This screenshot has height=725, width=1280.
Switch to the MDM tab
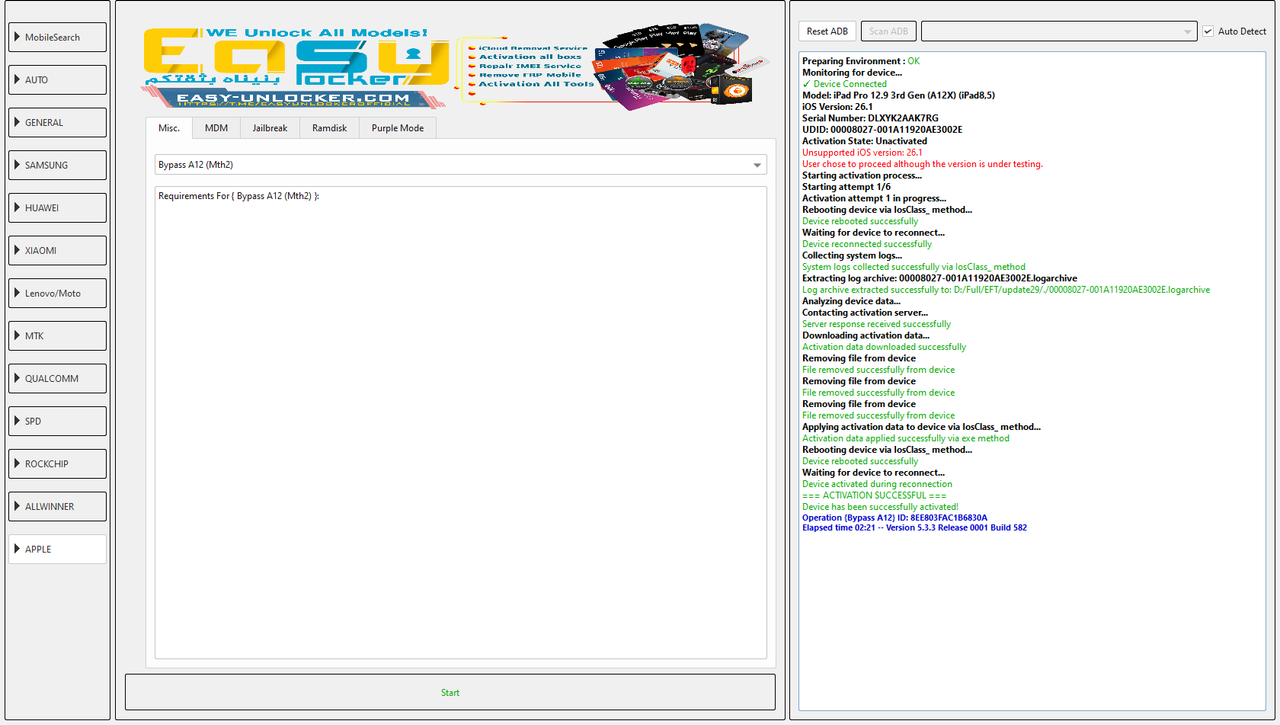click(x=216, y=128)
